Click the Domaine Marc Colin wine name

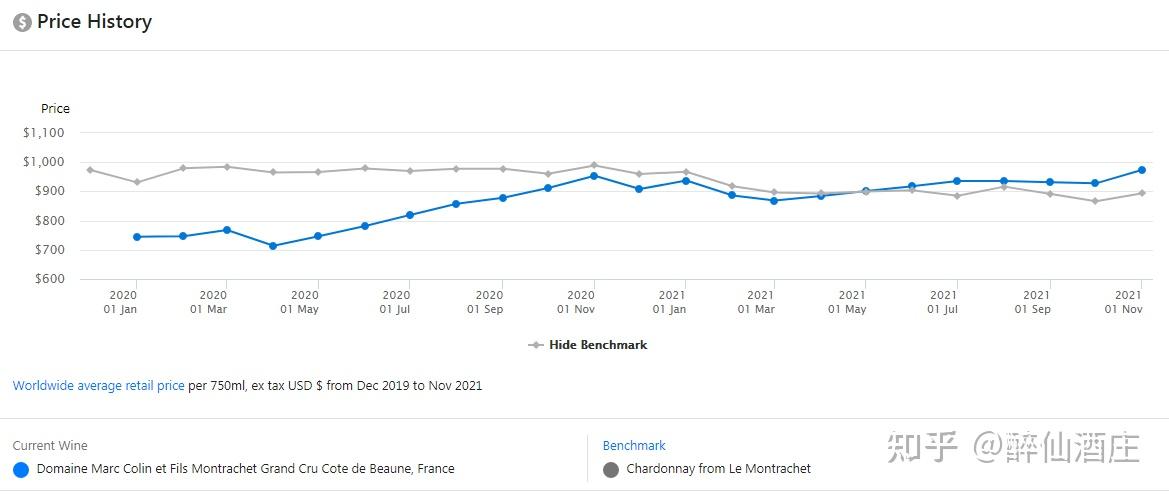click(x=245, y=468)
